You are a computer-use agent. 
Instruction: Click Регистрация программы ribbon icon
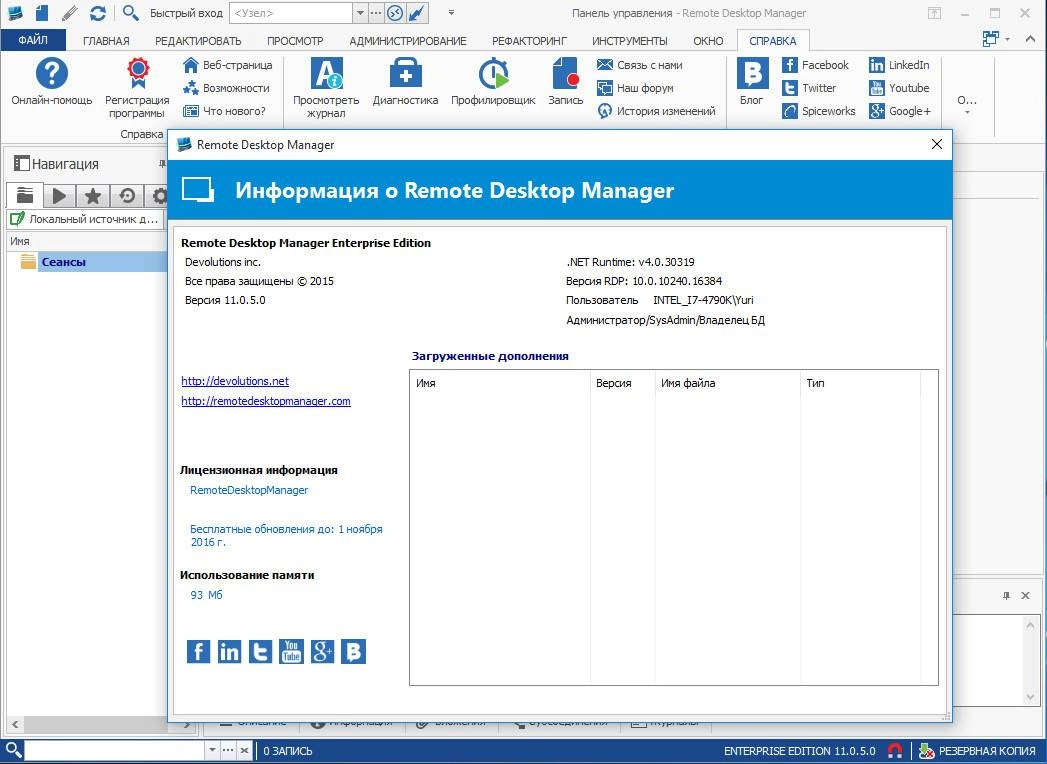point(138,87)
